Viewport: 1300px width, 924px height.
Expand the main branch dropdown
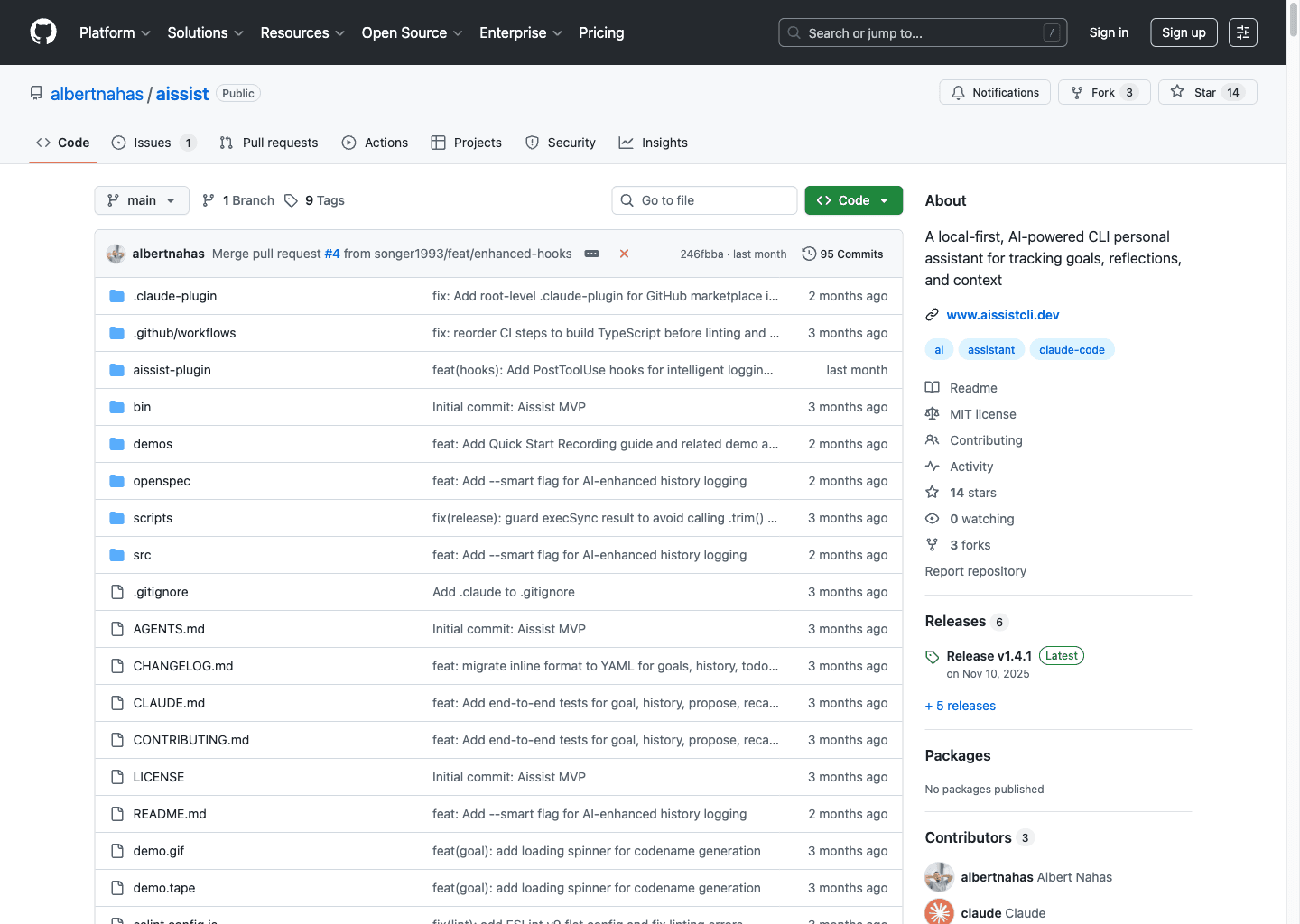[141, 200]
